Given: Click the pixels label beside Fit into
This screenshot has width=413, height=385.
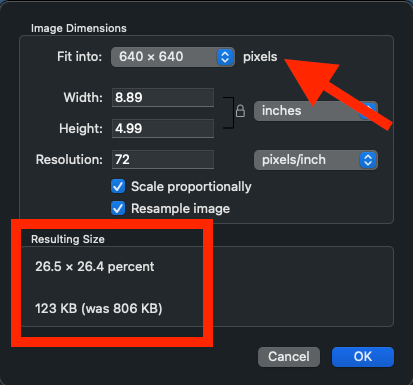Looking at the screenshot, I should (260, 57).
